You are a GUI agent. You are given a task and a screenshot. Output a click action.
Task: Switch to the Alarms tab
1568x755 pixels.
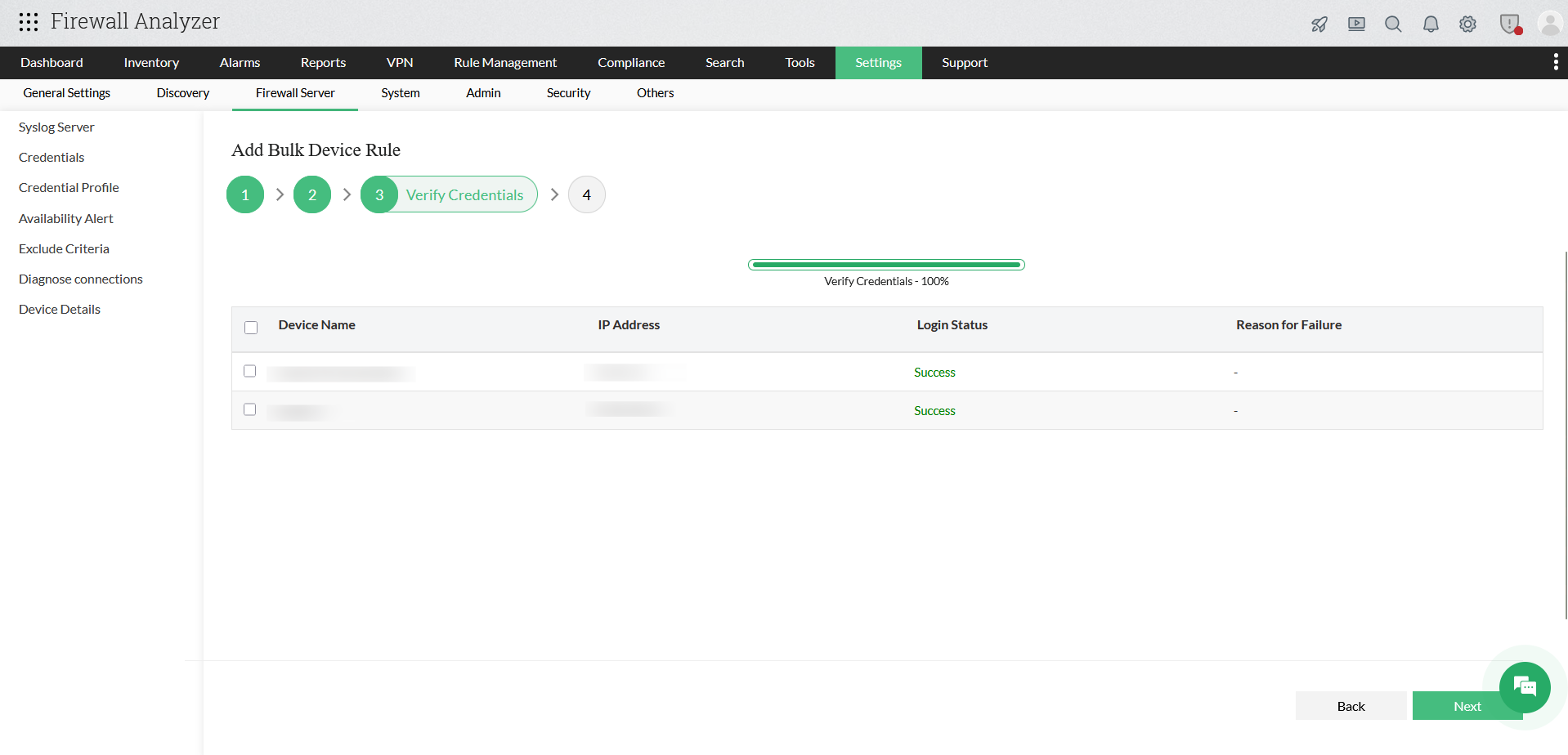pos(240,63)
